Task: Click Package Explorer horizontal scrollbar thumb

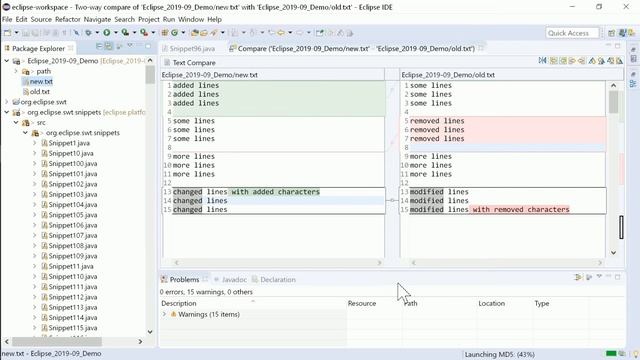Action: 57,341
